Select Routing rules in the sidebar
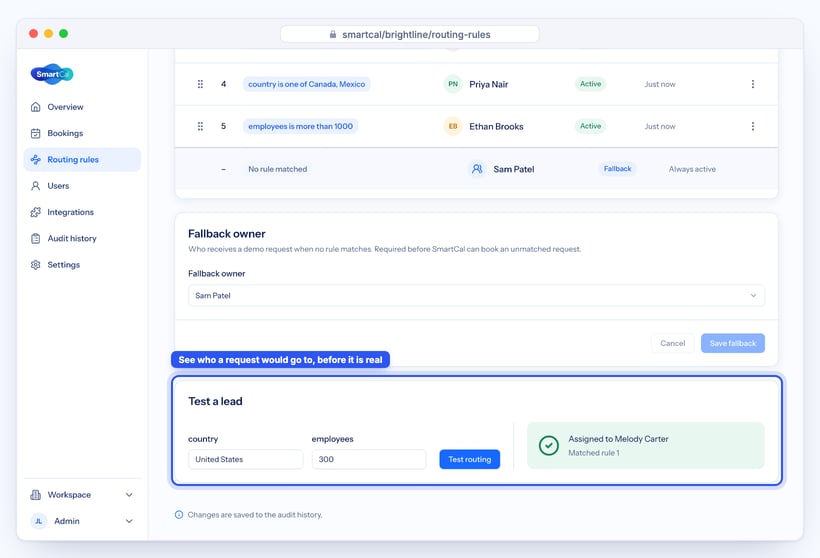The width and height of the screenshot is (820, 558). pyautogui.click(x=82, y=160)
